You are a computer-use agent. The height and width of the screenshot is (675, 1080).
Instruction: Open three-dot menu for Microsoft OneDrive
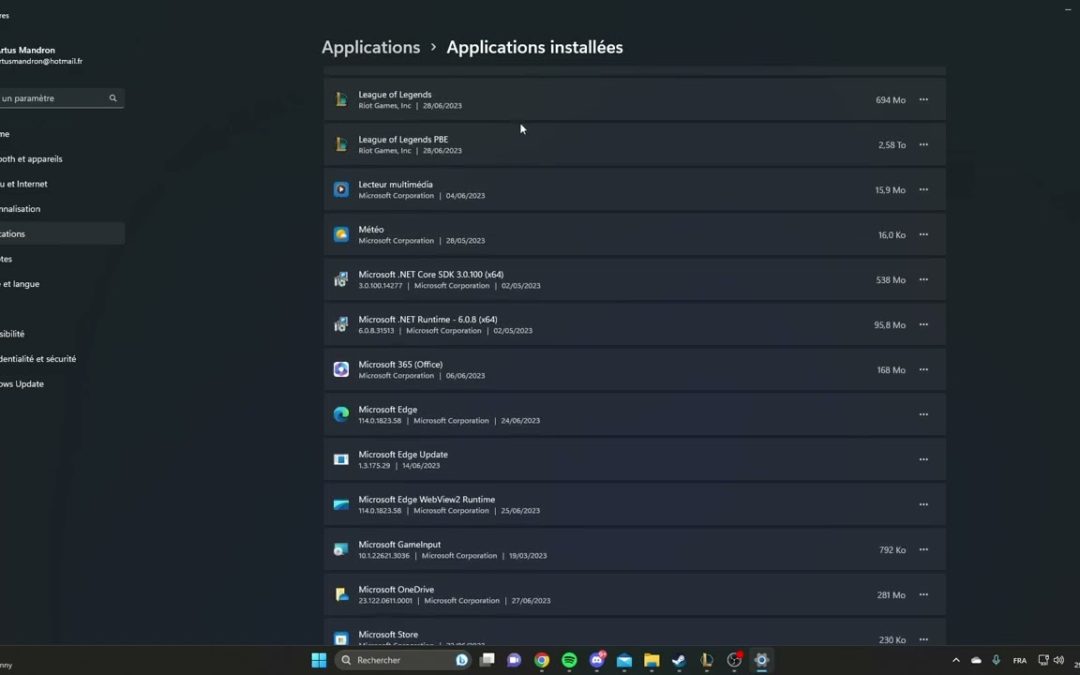pyautogui.click(x=923, y=594)
